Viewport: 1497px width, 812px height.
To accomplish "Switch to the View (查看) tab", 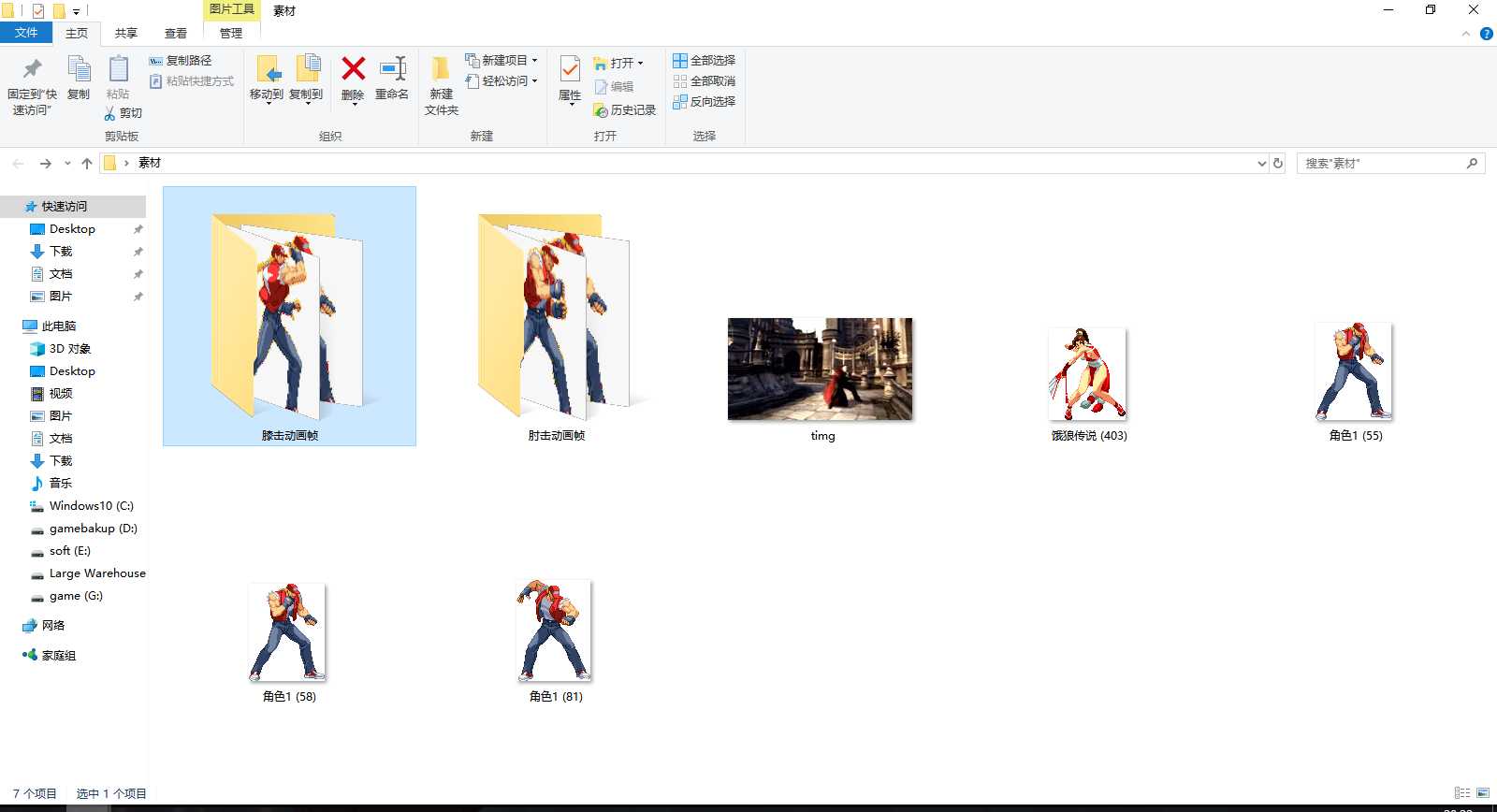I will [x=176, y=34].
